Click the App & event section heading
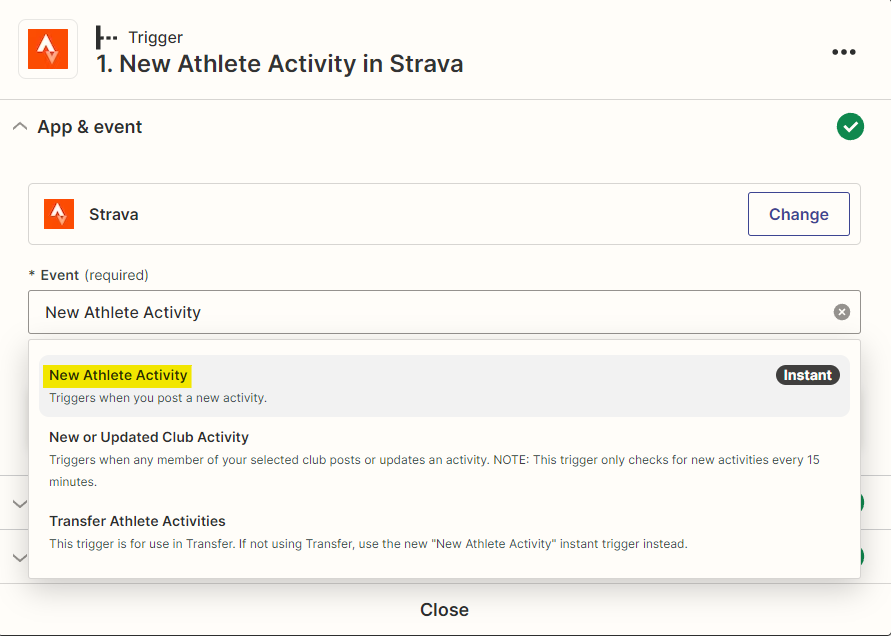The width and height of the screenshot is (891, 636). coord(90,127)
